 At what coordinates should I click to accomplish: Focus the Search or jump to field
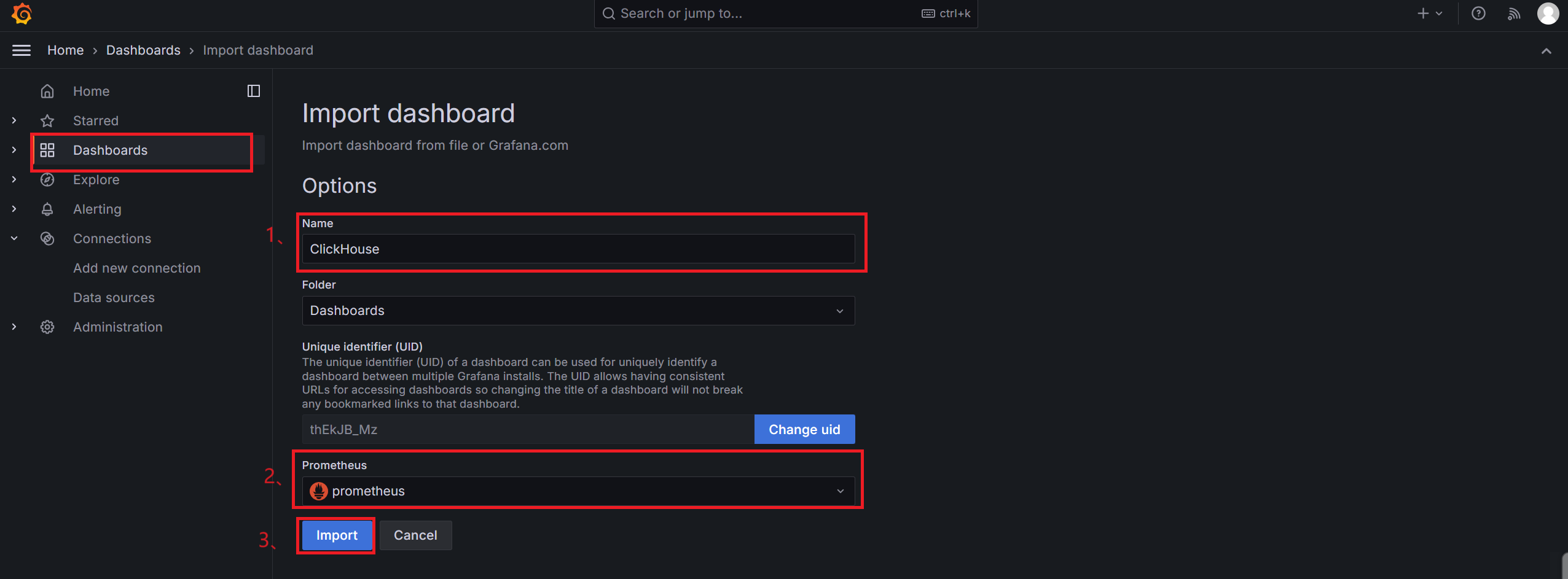pyautogui.click(x=786, y=14)
